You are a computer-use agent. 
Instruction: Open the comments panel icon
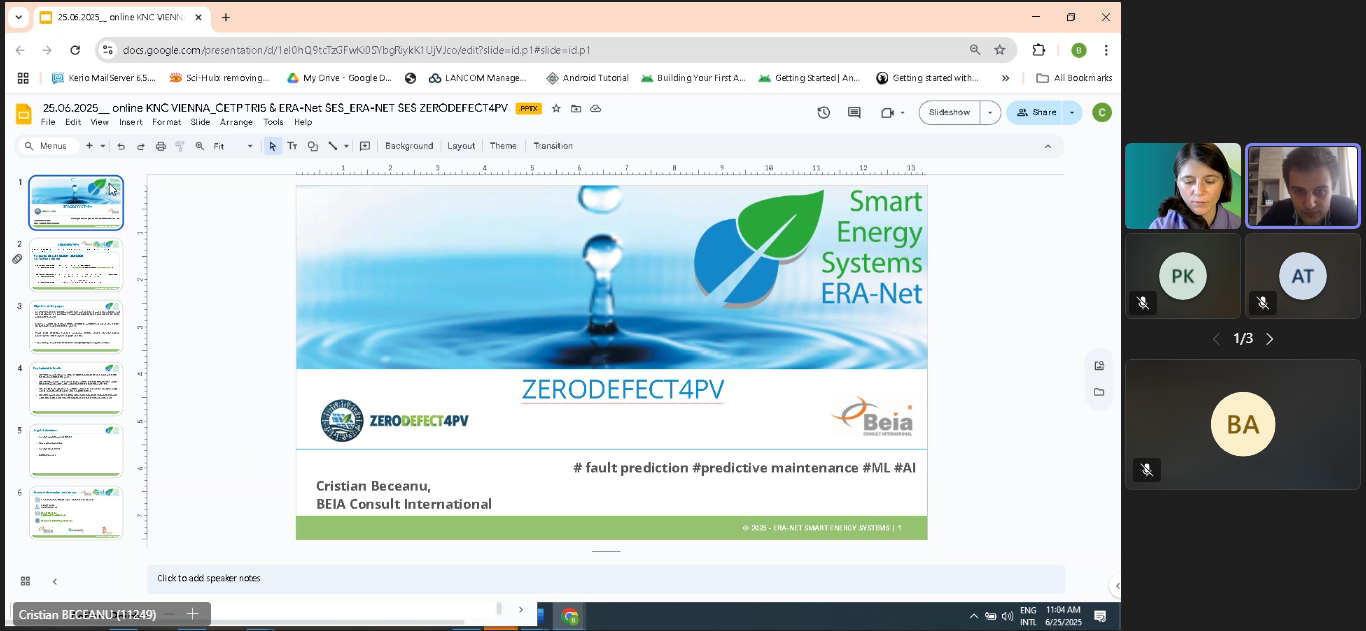coord(854,113)
